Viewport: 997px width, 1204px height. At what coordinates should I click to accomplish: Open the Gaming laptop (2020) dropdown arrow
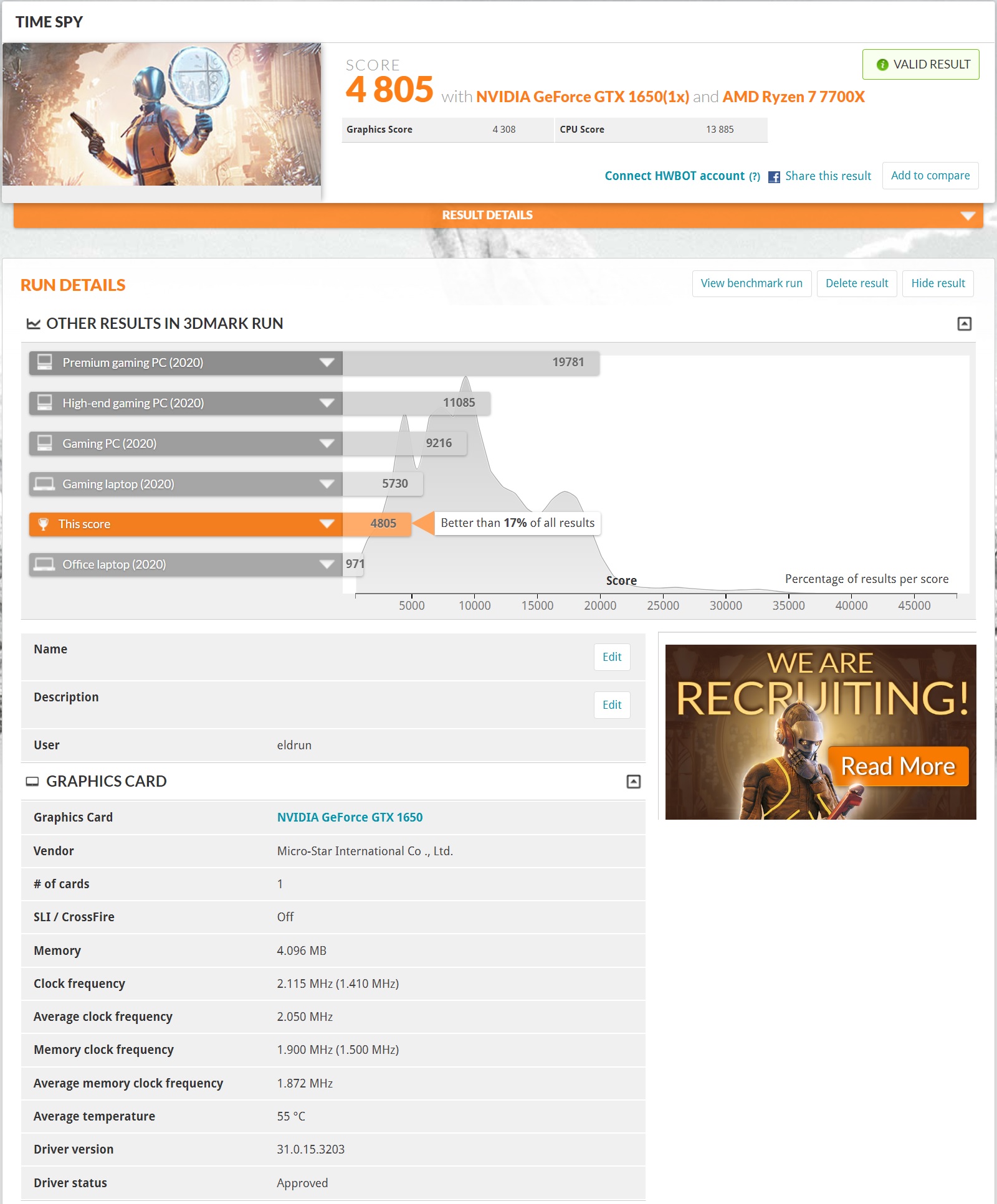click(327, 484)
